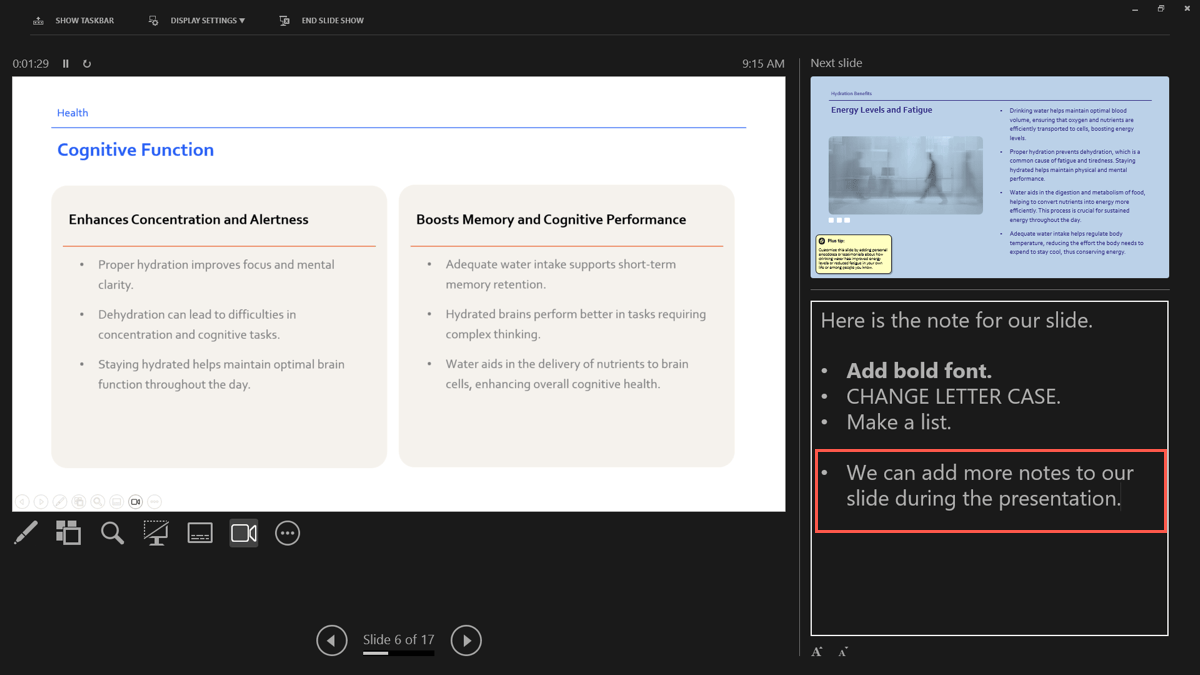Click the 'CHANGE LETTER CASE.' note bullet
This screenshot has height=675, width=1200.
click(x=953, y=397)
